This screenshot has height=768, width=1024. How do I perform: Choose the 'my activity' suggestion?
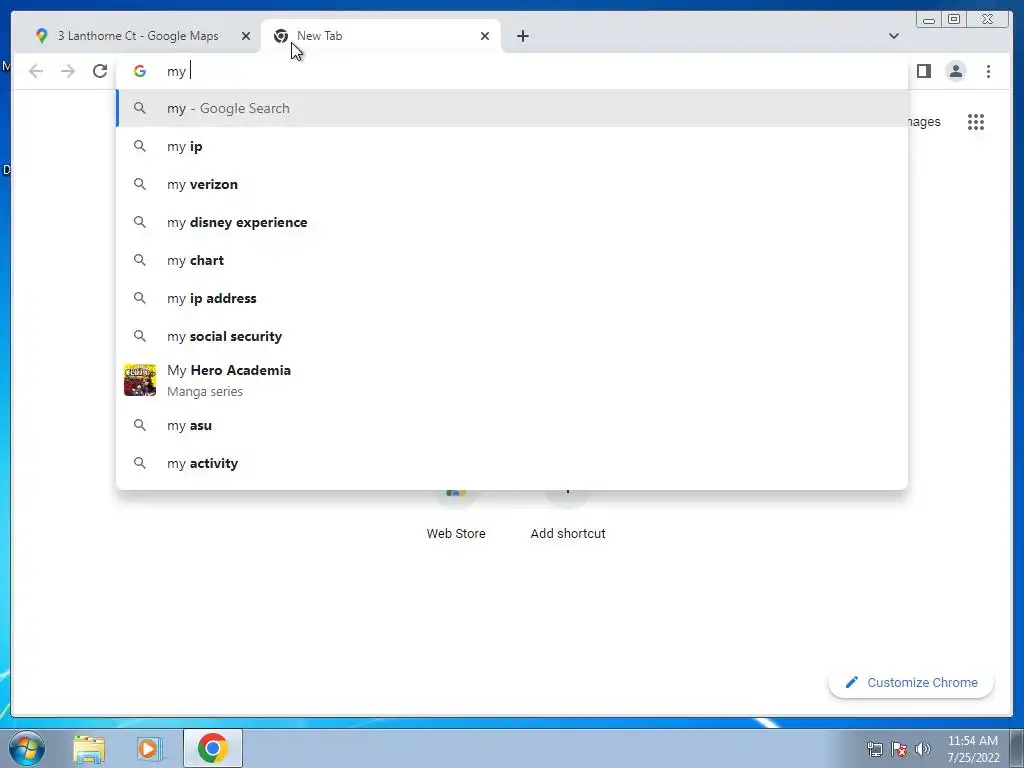click(512, 463)
